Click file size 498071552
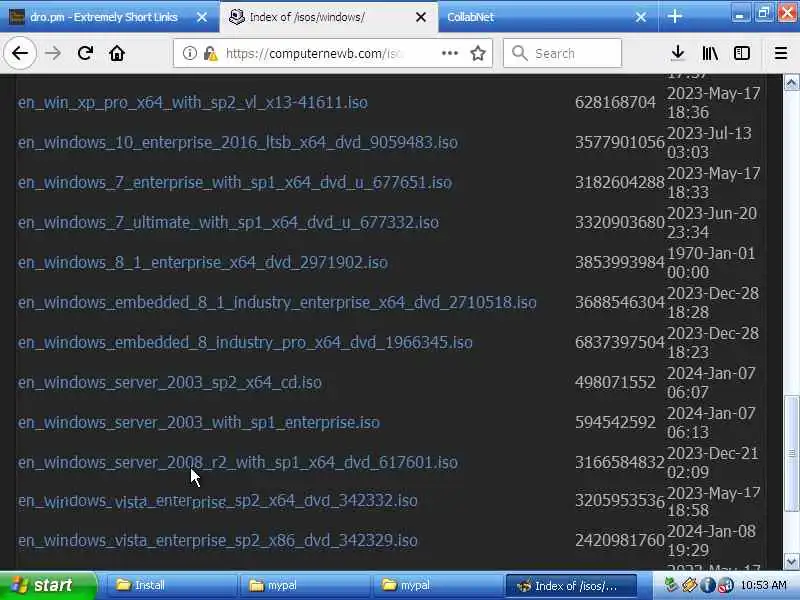 tap(615, 383)
